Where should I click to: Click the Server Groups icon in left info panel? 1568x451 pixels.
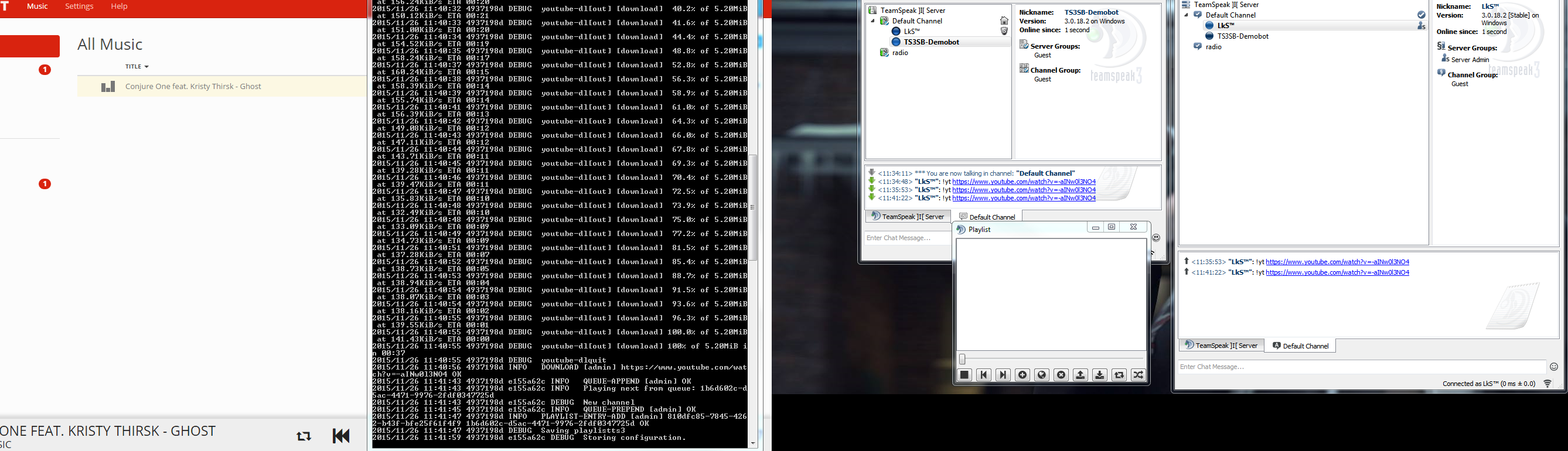tap(1024, 45)
